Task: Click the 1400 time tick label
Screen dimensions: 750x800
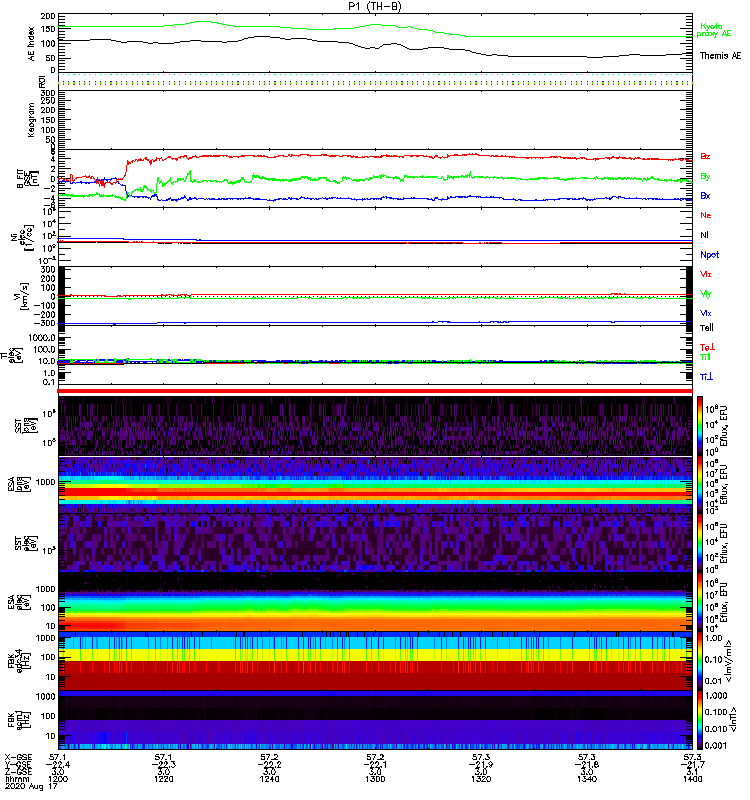Action: [692, 780]
